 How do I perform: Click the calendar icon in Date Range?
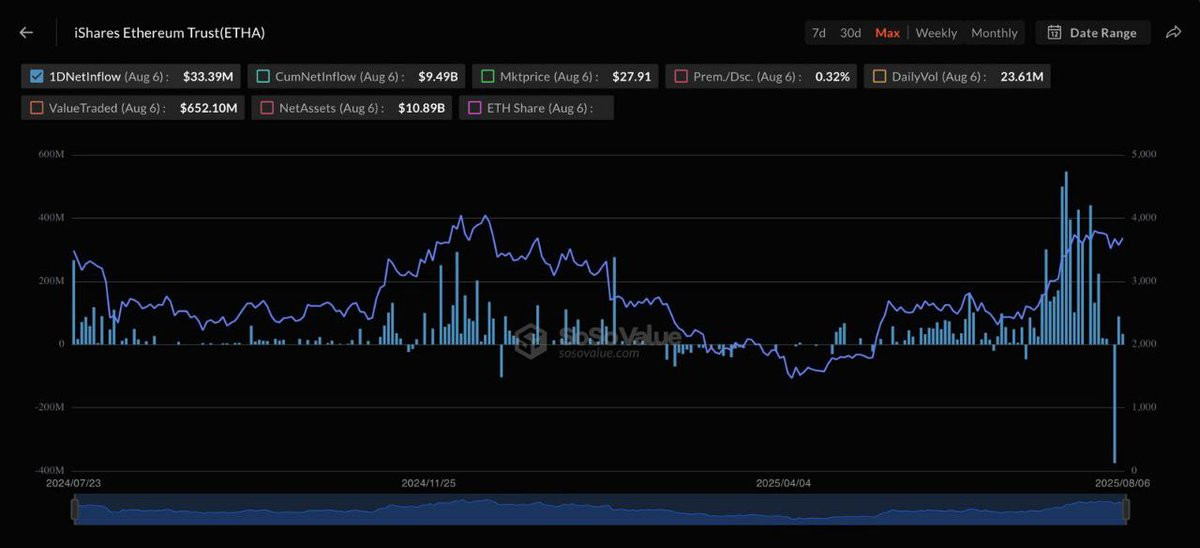click(x=1054, y=33)
